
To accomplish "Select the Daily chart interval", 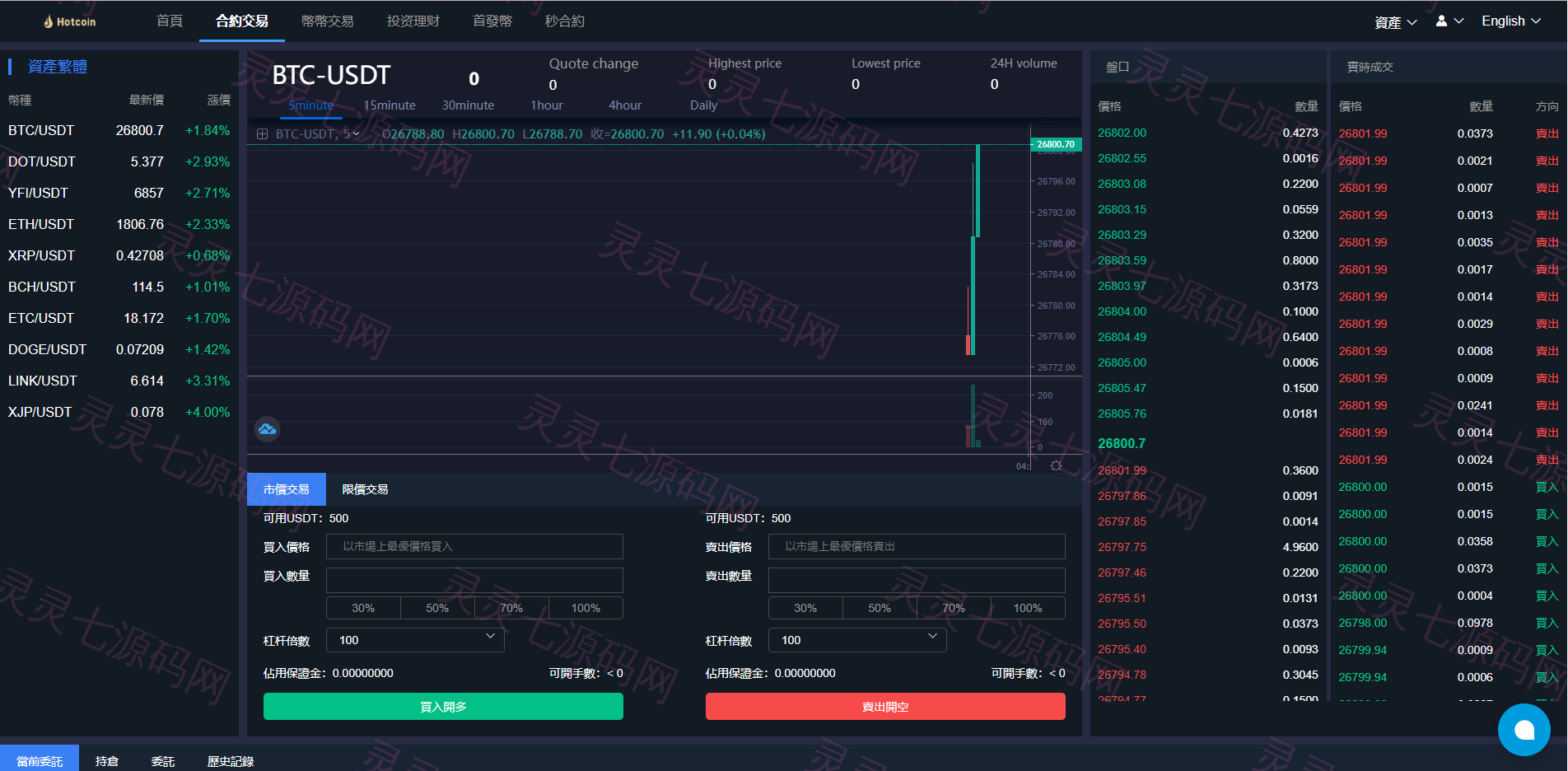I will coord(703,105).
